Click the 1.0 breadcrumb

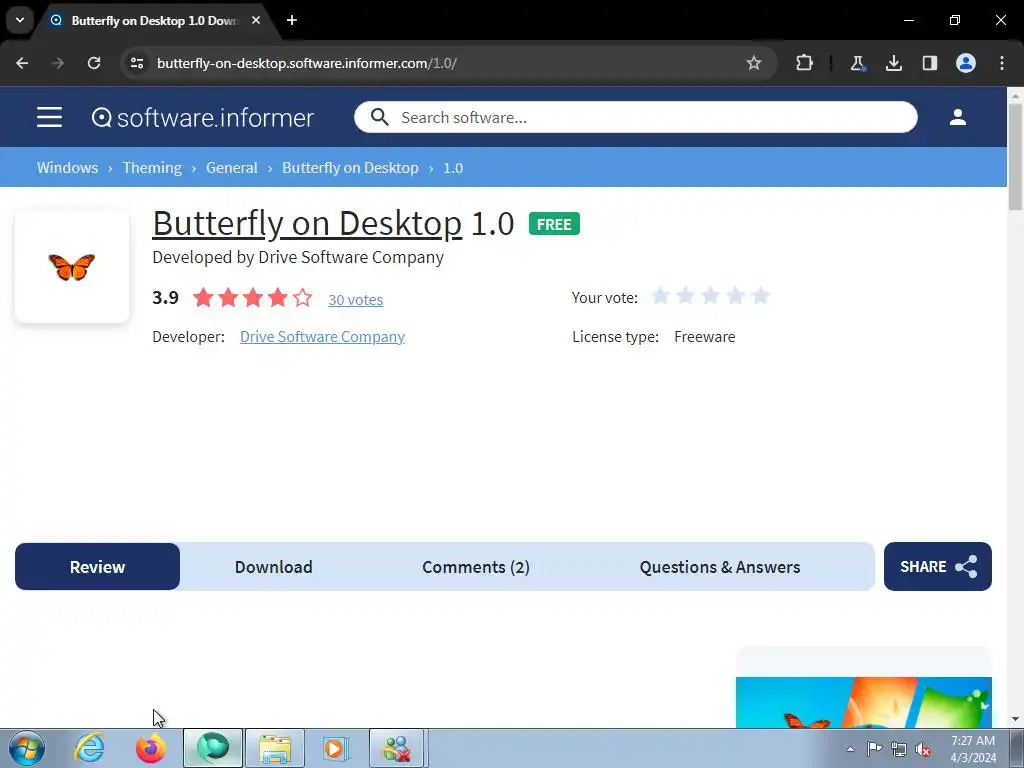tap(453, 168)
